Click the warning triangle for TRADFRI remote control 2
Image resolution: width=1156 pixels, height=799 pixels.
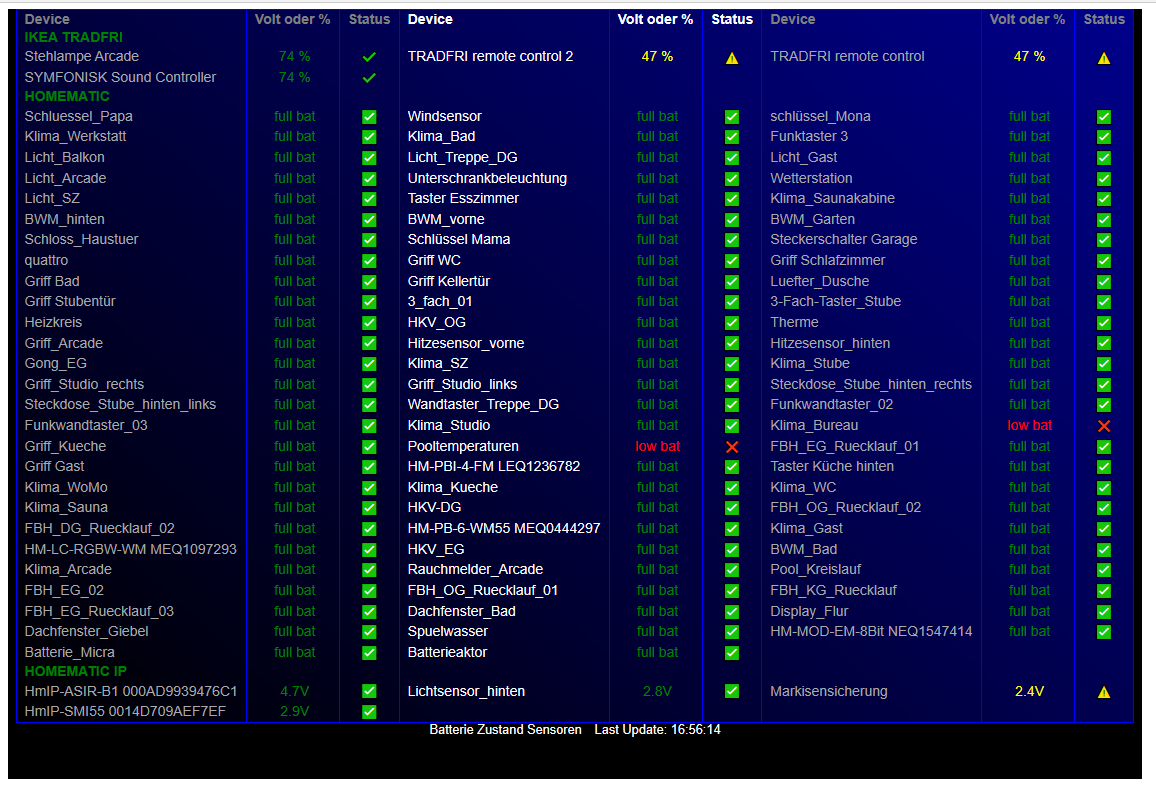click(x=731, y=58)
